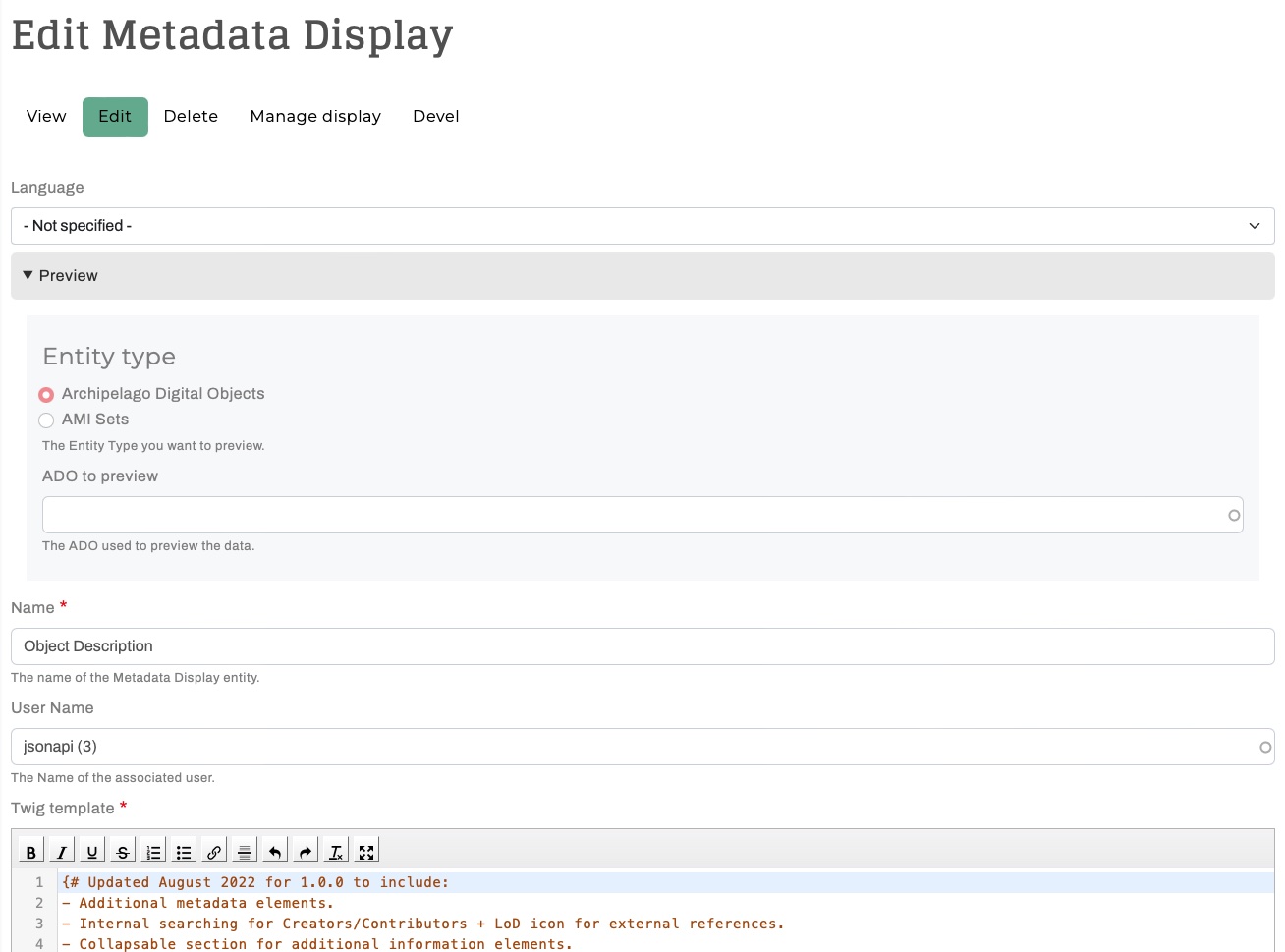Click the underline toolbar button
1285x952 pixels.
(92, 852)
